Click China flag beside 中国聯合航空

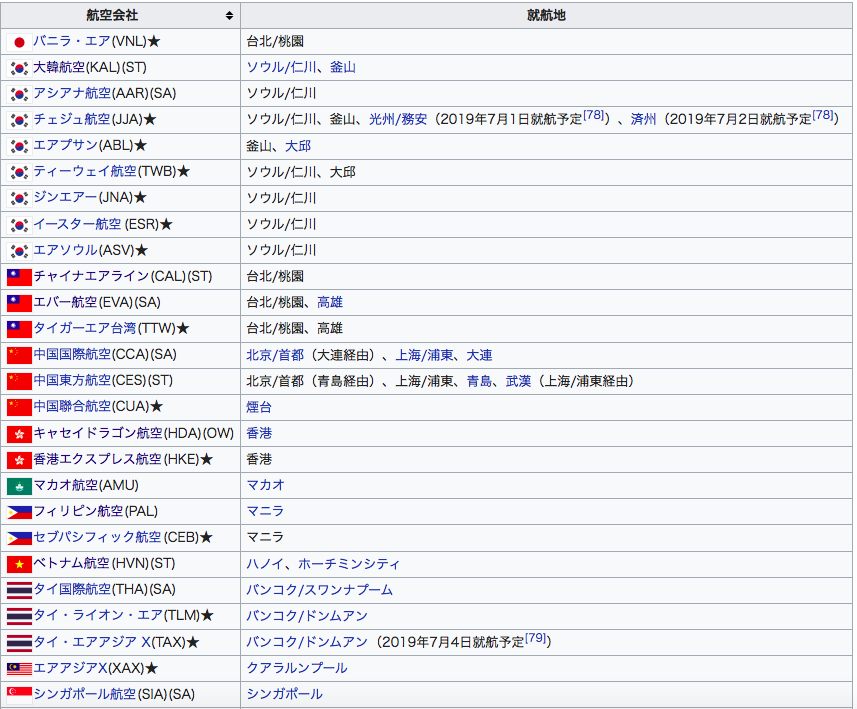pos(19,407)
